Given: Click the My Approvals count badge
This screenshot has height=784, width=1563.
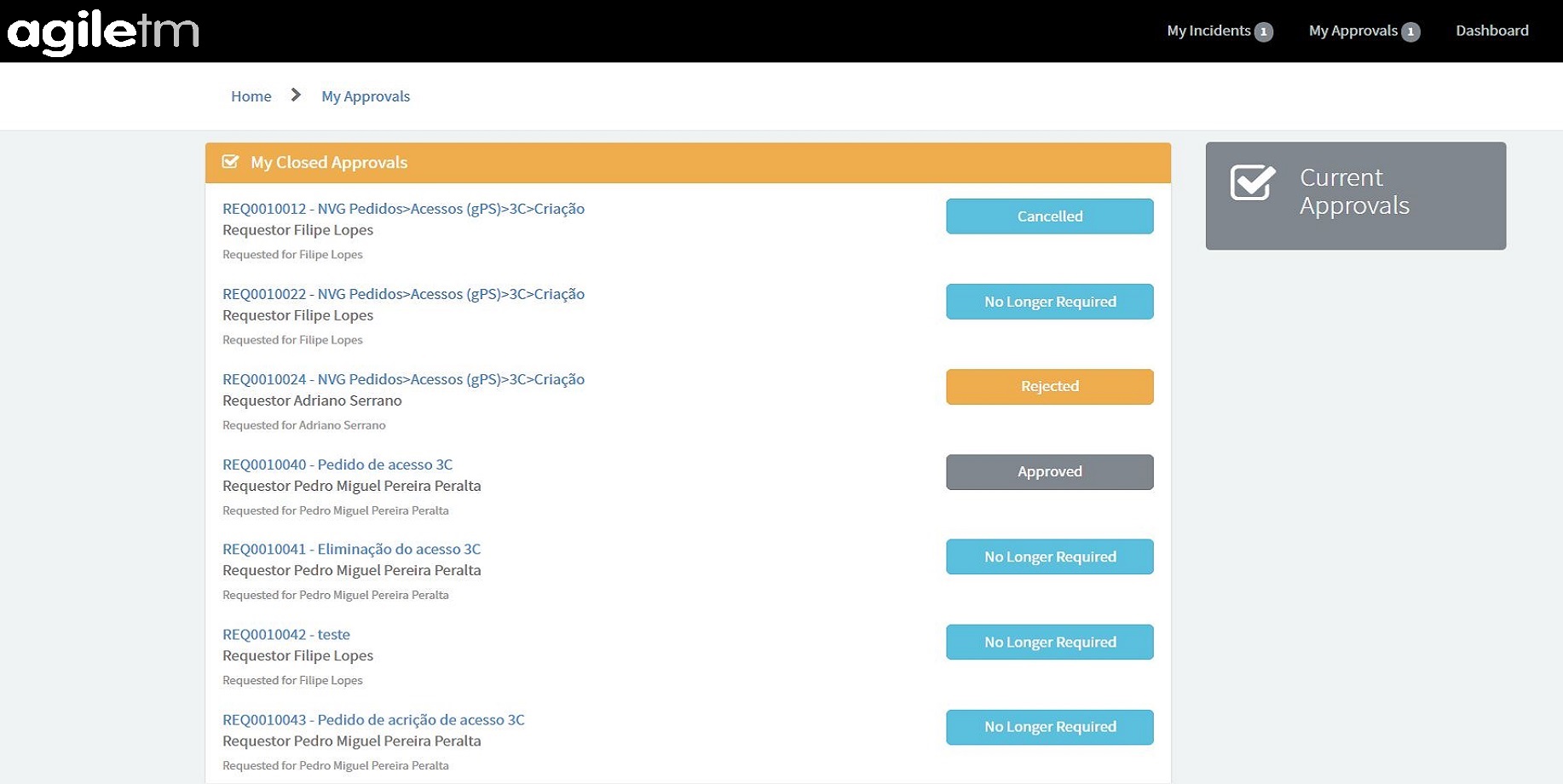Looking at the screenshot, I should pos(1410,32).
